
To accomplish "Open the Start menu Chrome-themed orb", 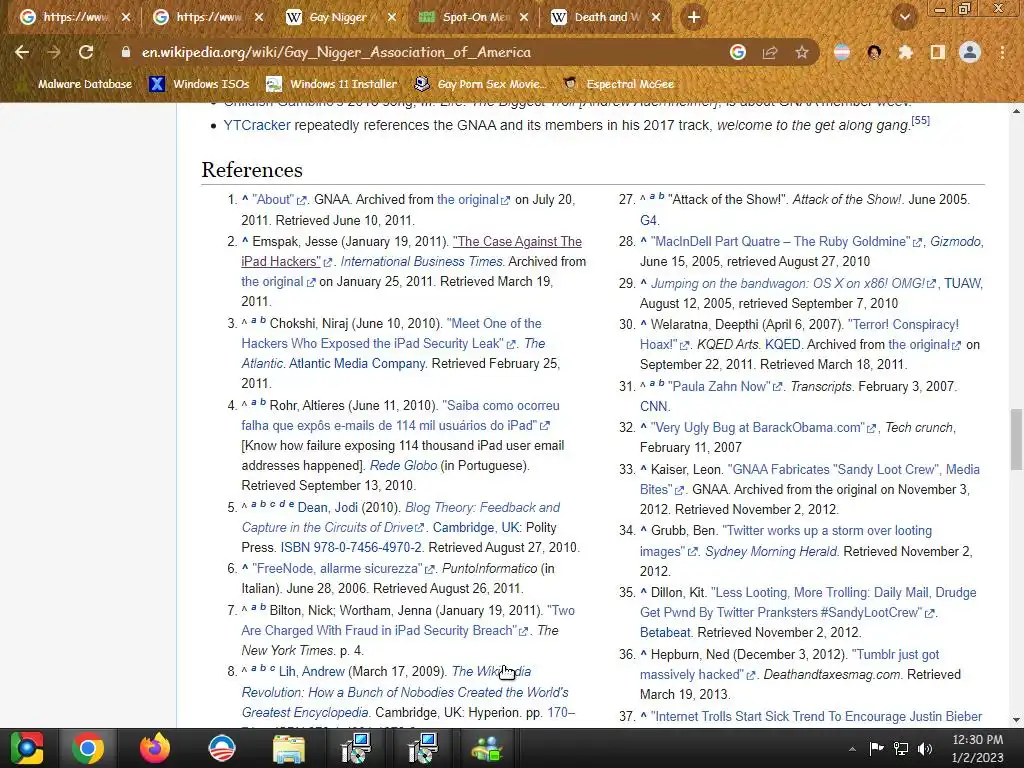I will click(26, 748).
